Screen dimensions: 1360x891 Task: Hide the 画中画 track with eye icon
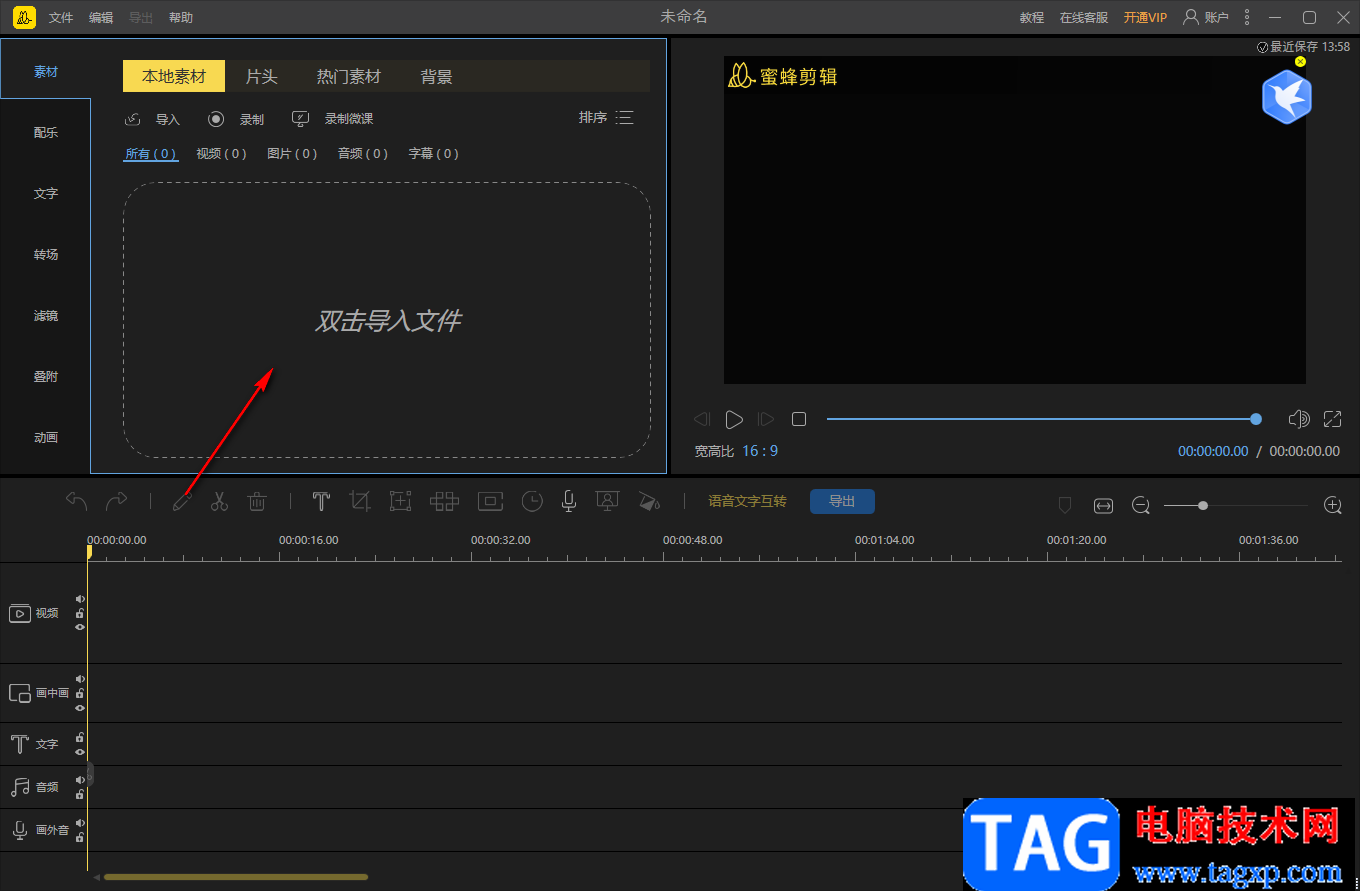[80, 707]
